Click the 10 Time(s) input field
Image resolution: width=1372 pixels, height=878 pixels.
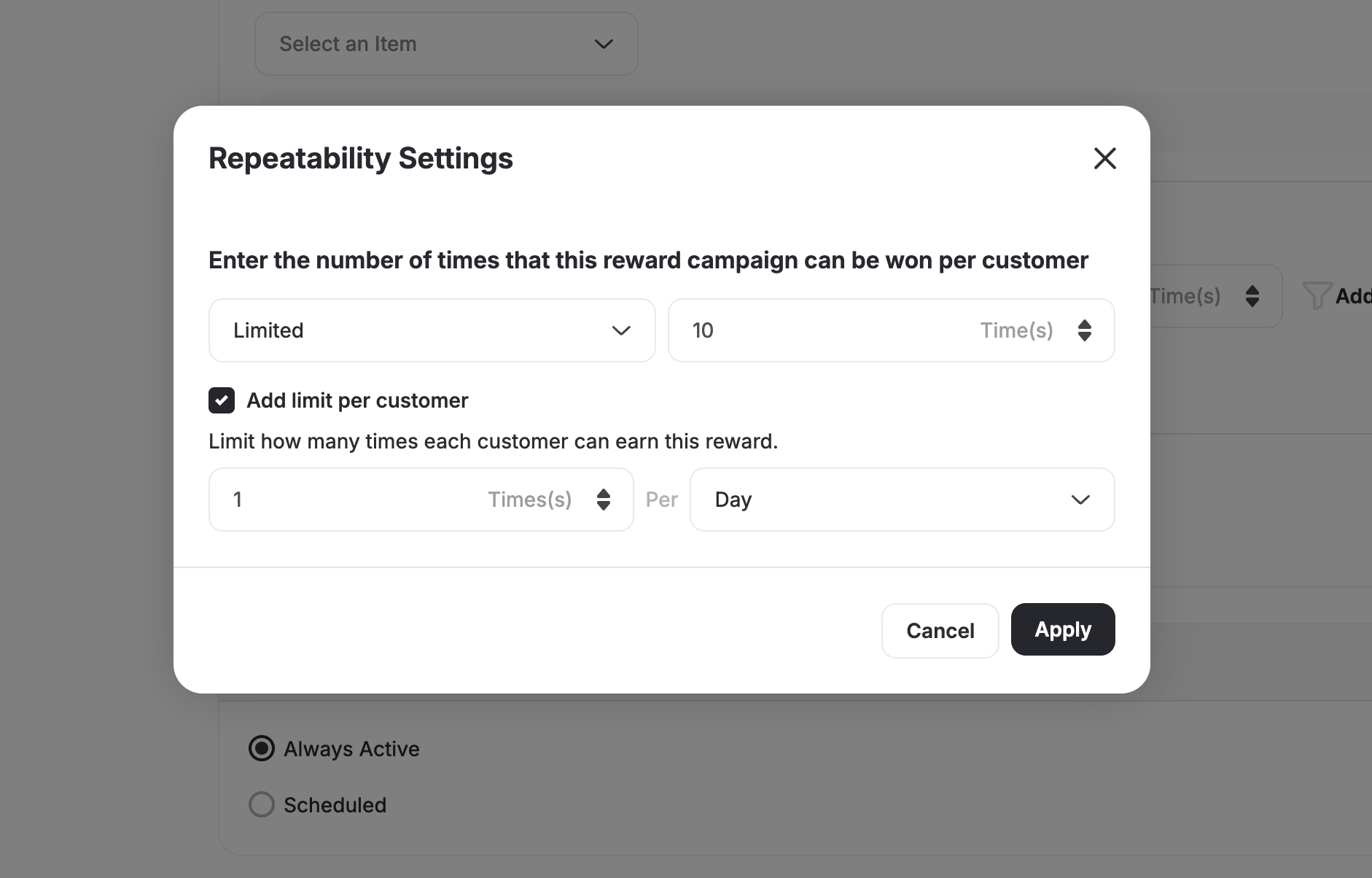coord(802,330)
